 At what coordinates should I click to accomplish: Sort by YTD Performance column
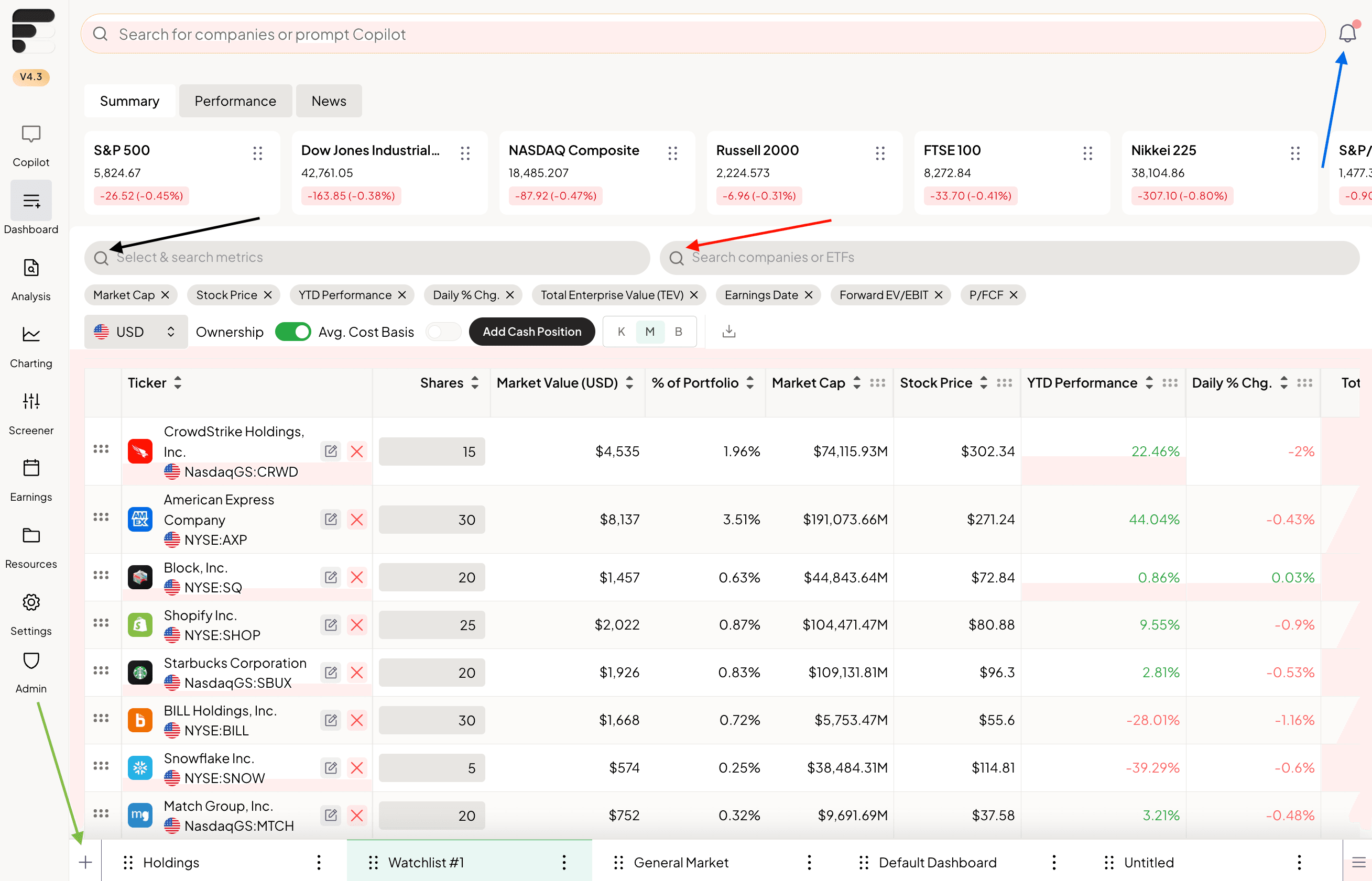pos(1149,383)
